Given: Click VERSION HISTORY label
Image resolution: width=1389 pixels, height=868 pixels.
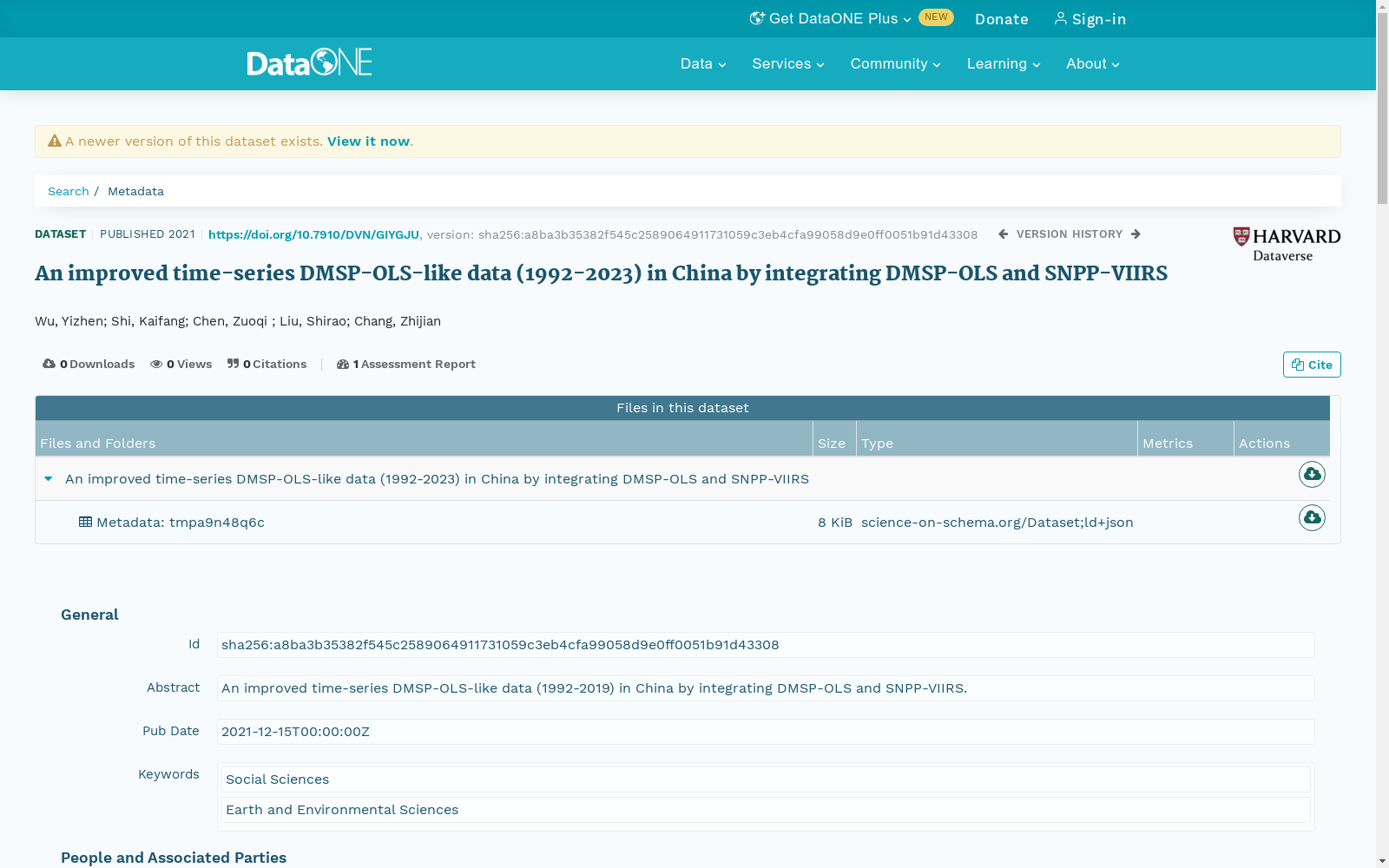Looking at the screenshot, I should point(1070,234).
